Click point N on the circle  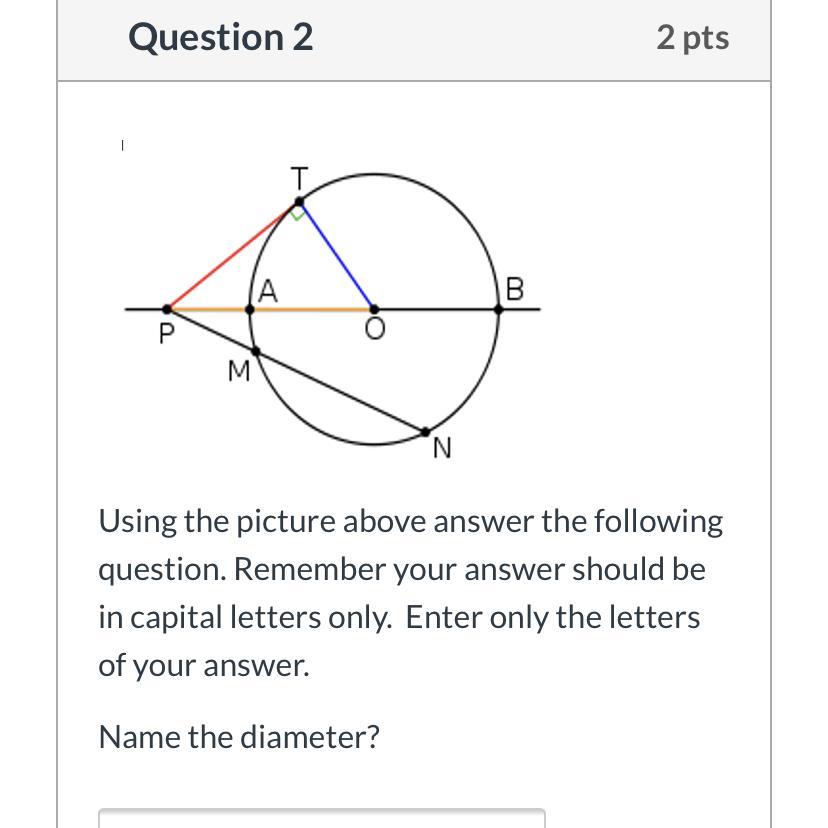point(426,432)
